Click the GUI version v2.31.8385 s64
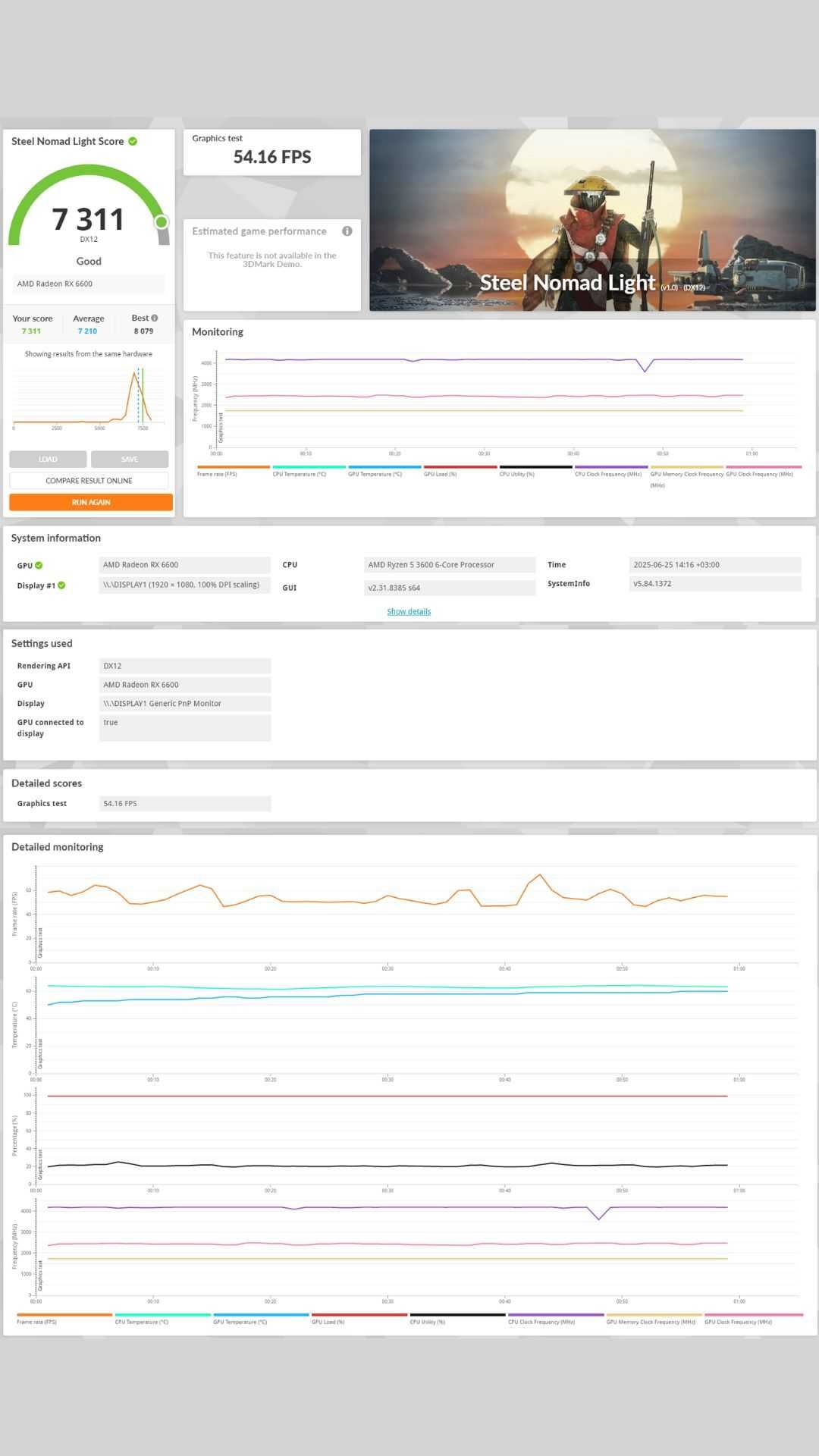The image size is (819, 1456). pos(450,588)
